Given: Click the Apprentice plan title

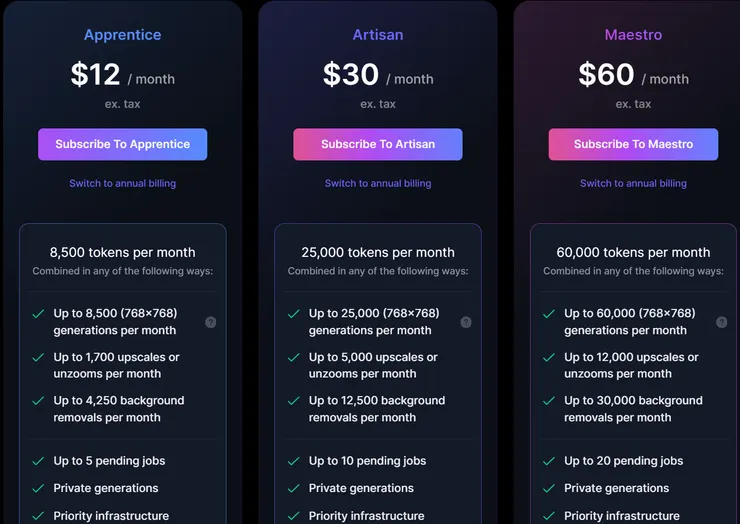Looking at the screenshot, I should (122, 35).
